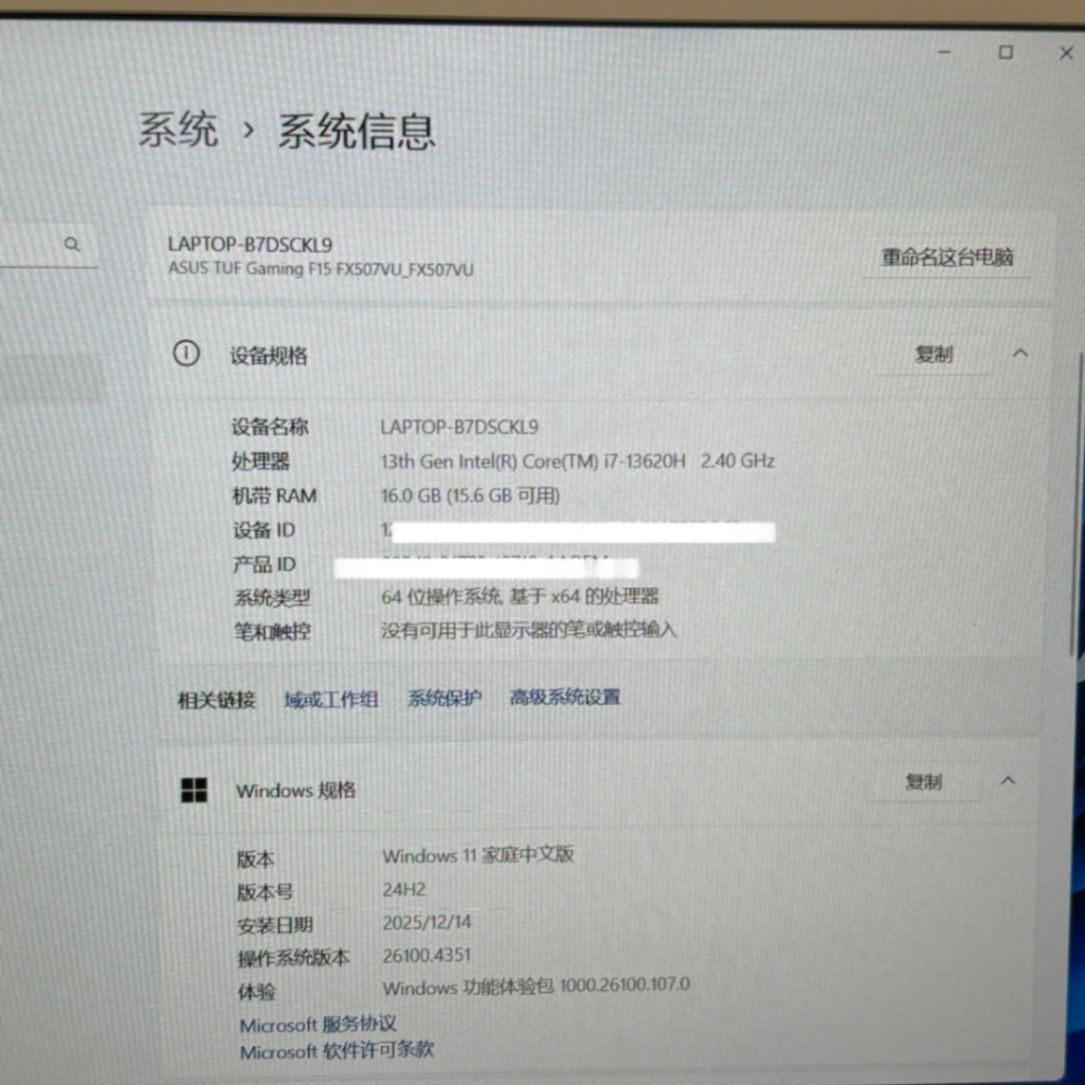Click the search magnifier icon
1085x1085 pixels.
point(72,245)
